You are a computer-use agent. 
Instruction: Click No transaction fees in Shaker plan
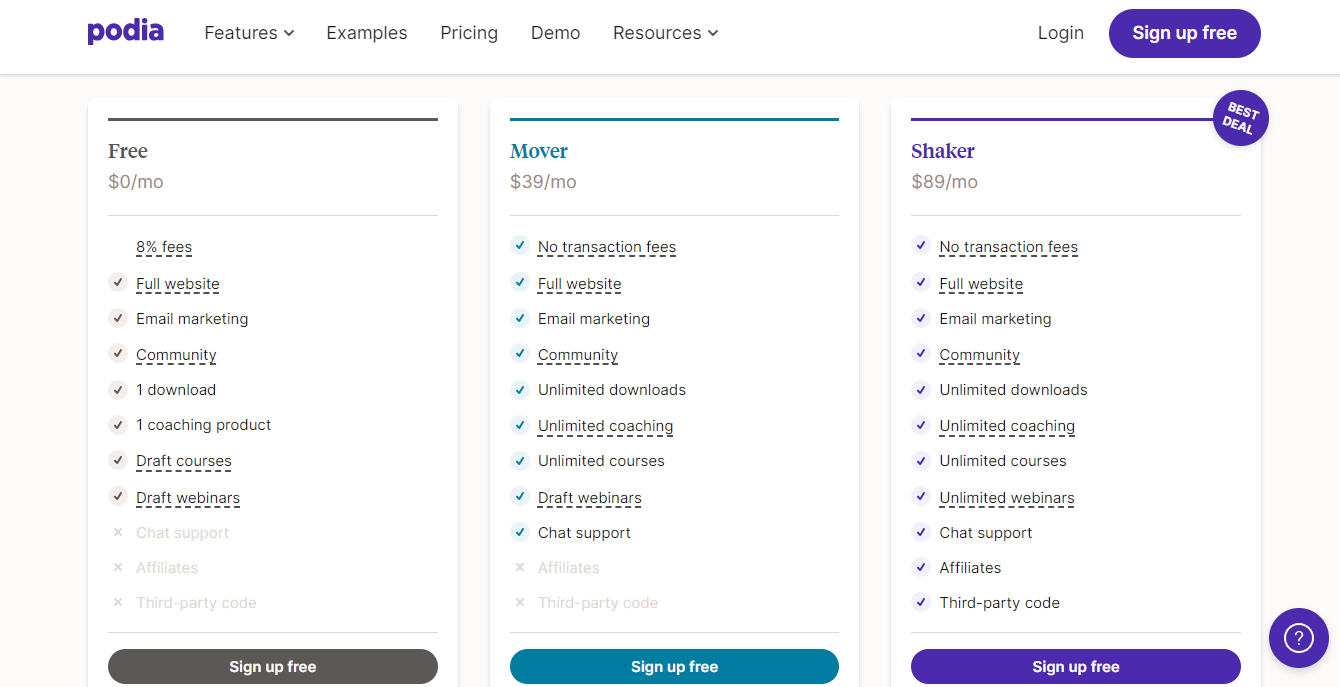click(1009, 247)
